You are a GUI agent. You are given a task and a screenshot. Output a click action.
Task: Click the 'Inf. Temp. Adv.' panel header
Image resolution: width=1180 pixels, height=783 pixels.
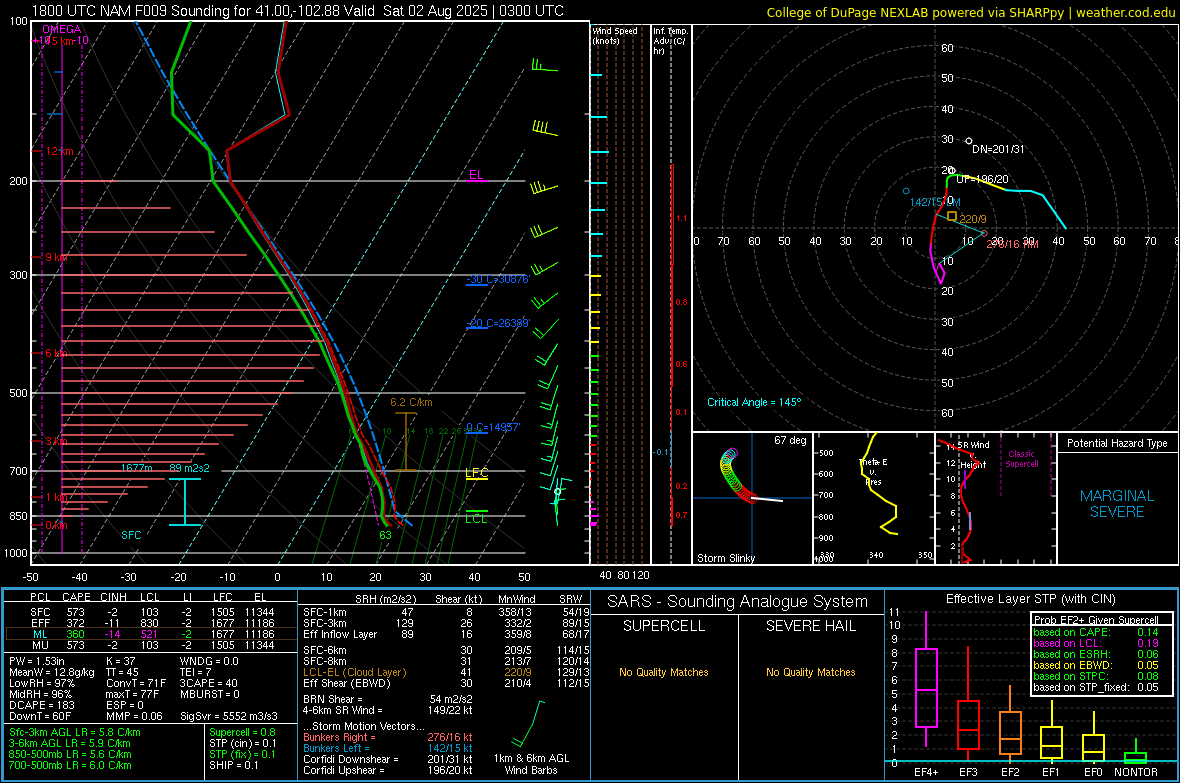tap(670, 41)
